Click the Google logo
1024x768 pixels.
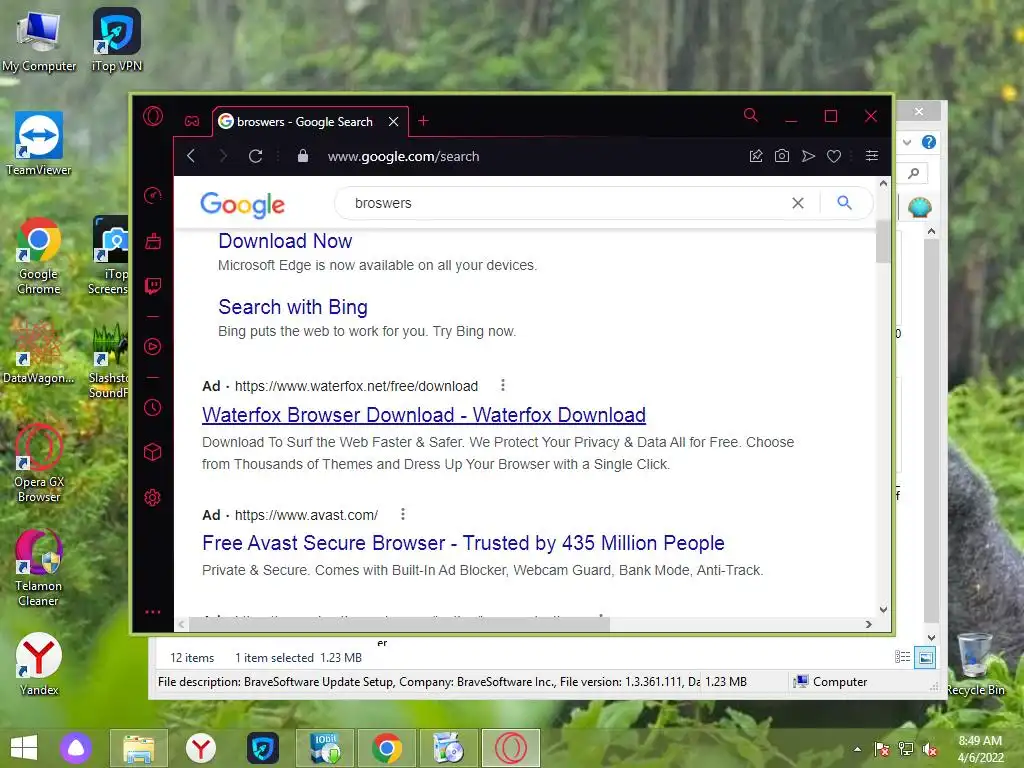pyautogui.click(x=242, y=205)
